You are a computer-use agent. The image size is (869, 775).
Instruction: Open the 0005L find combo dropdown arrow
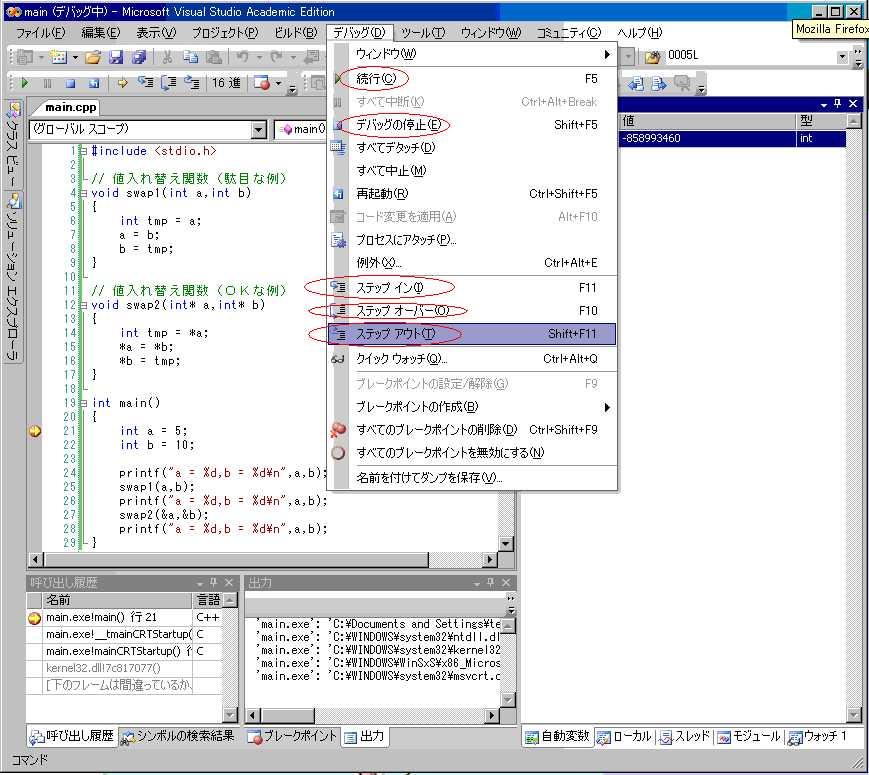tap(842, 57)
